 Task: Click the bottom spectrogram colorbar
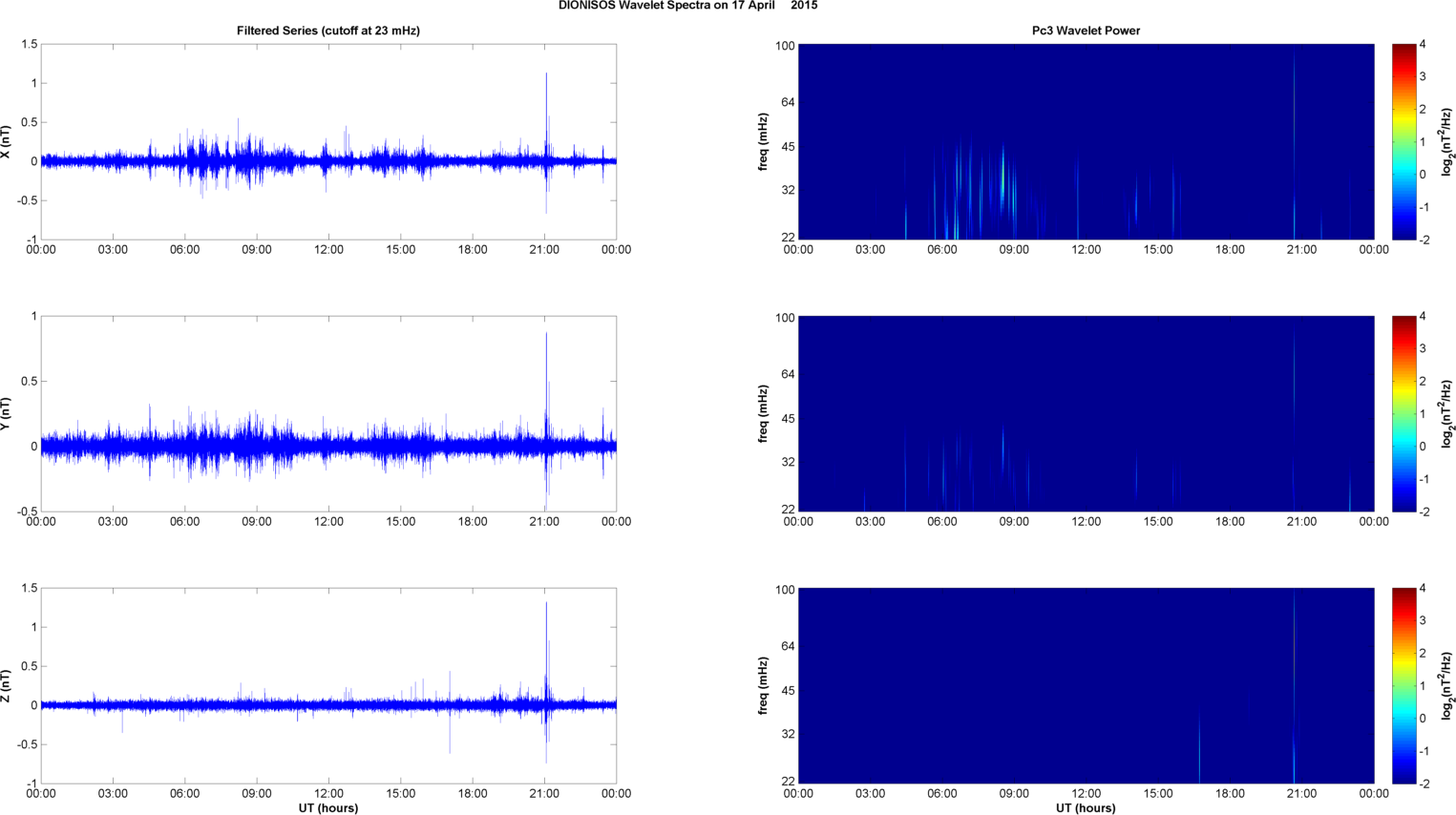pos(1403,686)
